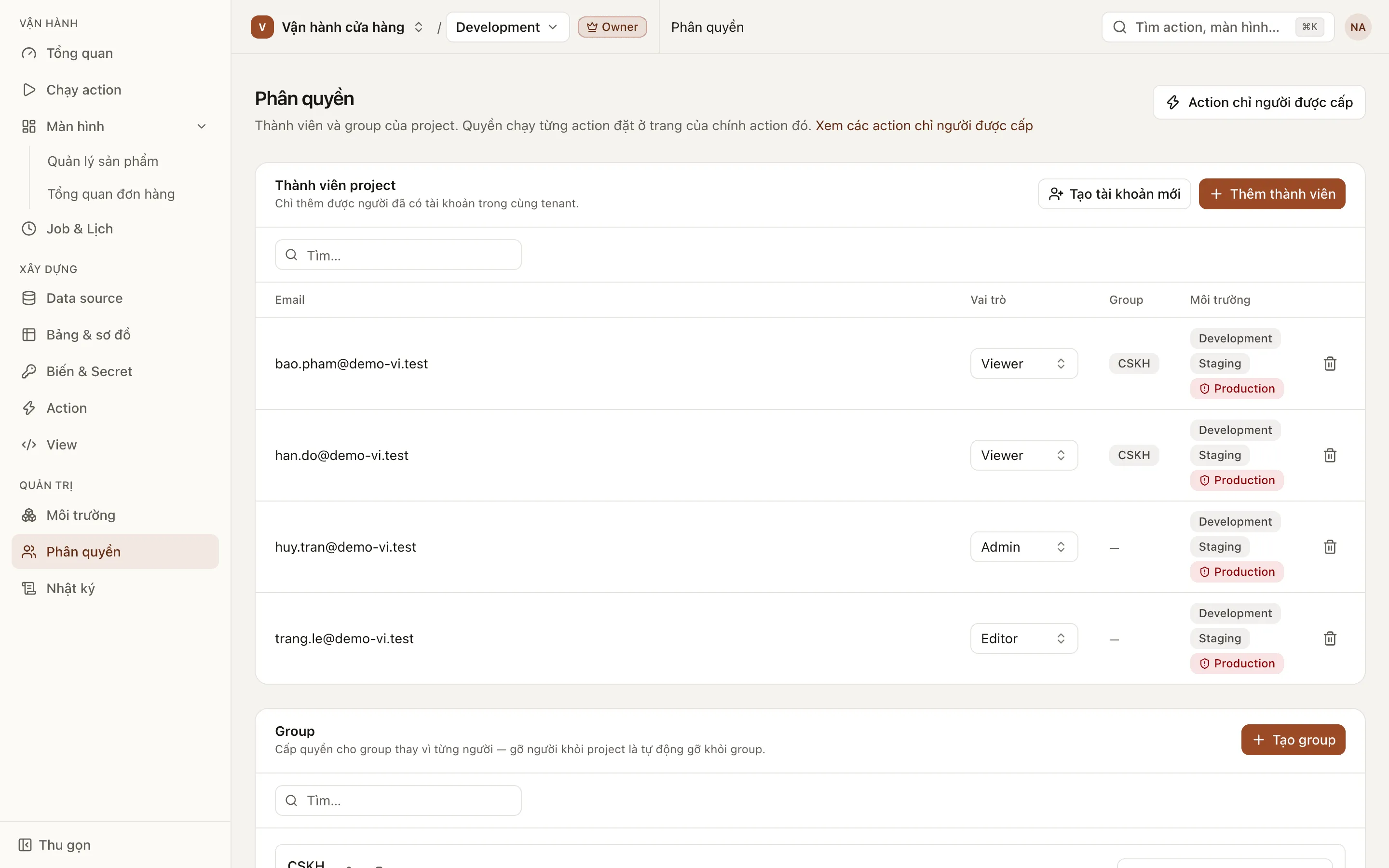Click Thêm thành viên button
Image resolution: width=1389 pixels, height=868 pixels.
(1271, 194)
